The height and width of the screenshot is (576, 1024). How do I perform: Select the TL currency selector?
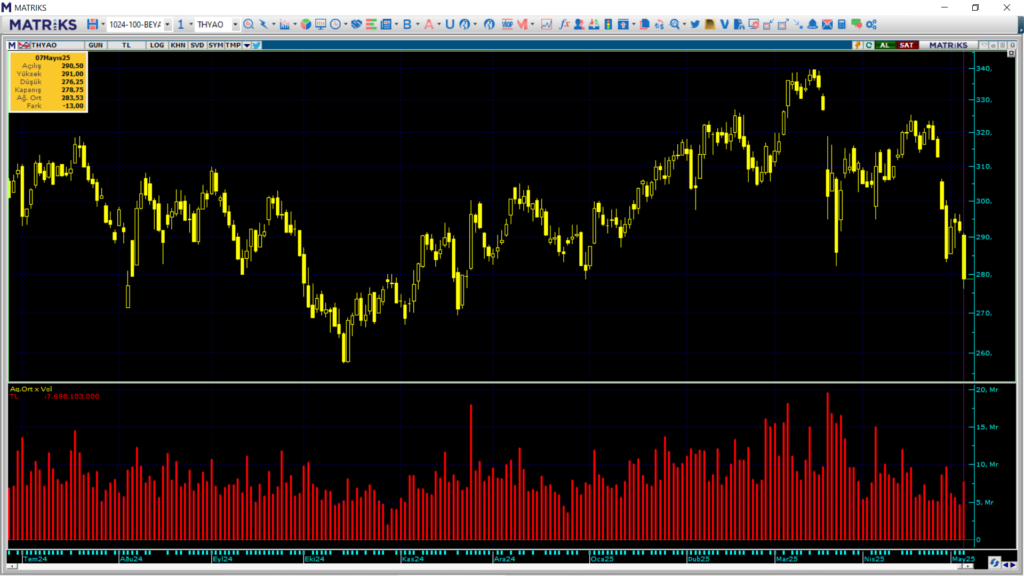[x=127, y=45]
